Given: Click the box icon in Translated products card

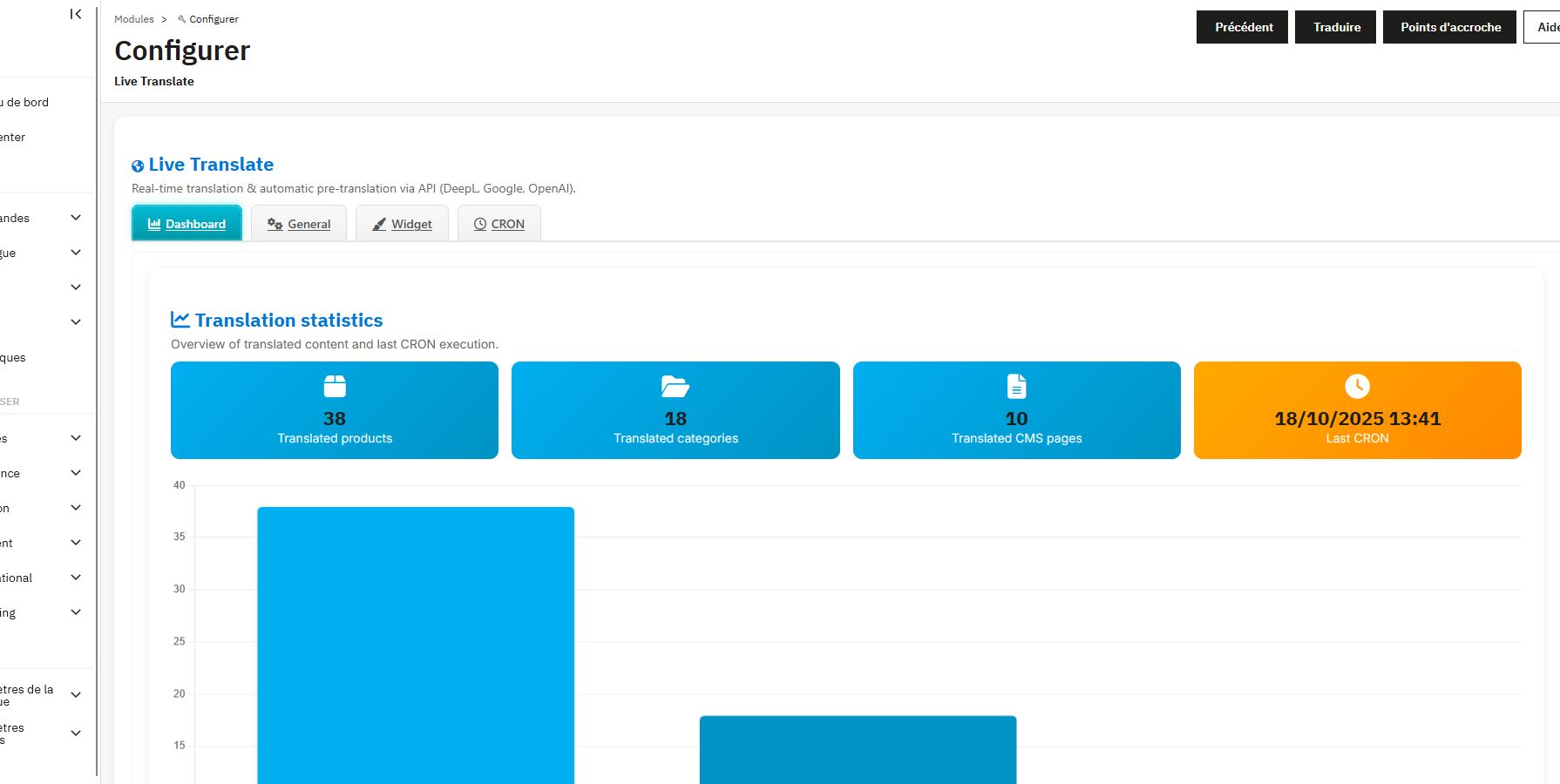Looking at the screenshot, I should click(x=335, y=386).
